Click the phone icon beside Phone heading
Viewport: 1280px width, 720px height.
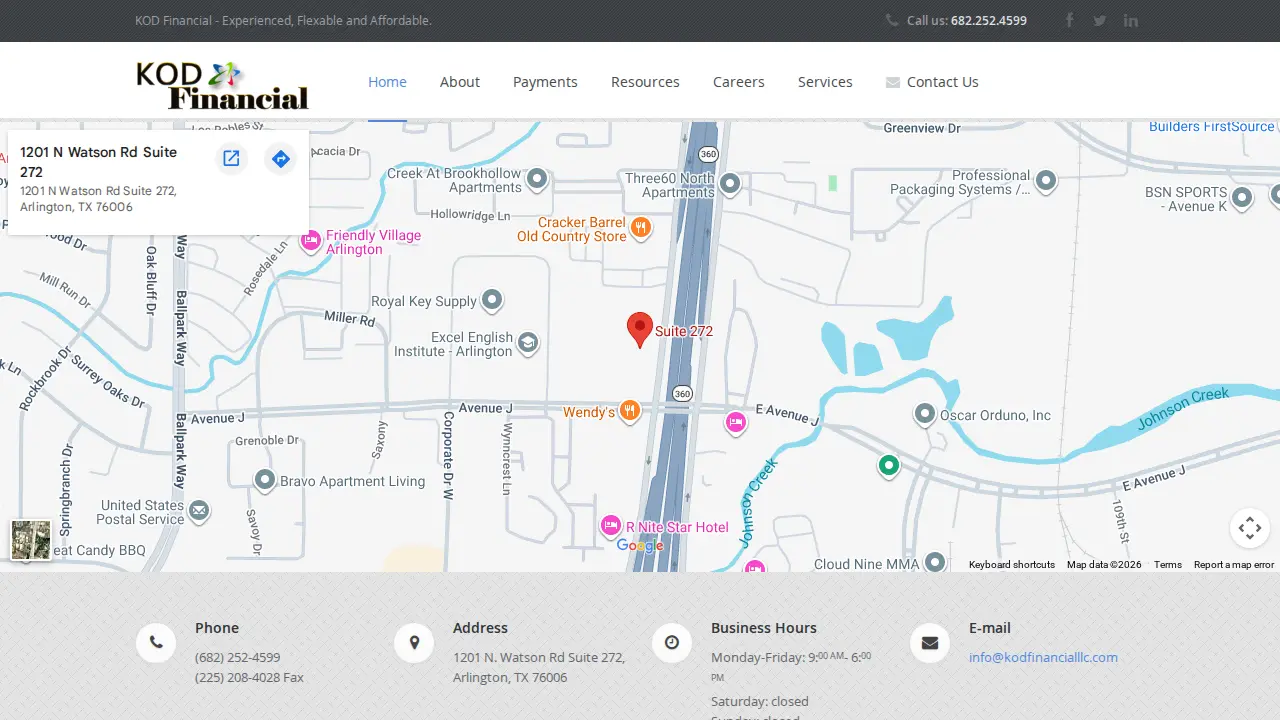(x=156, y=643)
